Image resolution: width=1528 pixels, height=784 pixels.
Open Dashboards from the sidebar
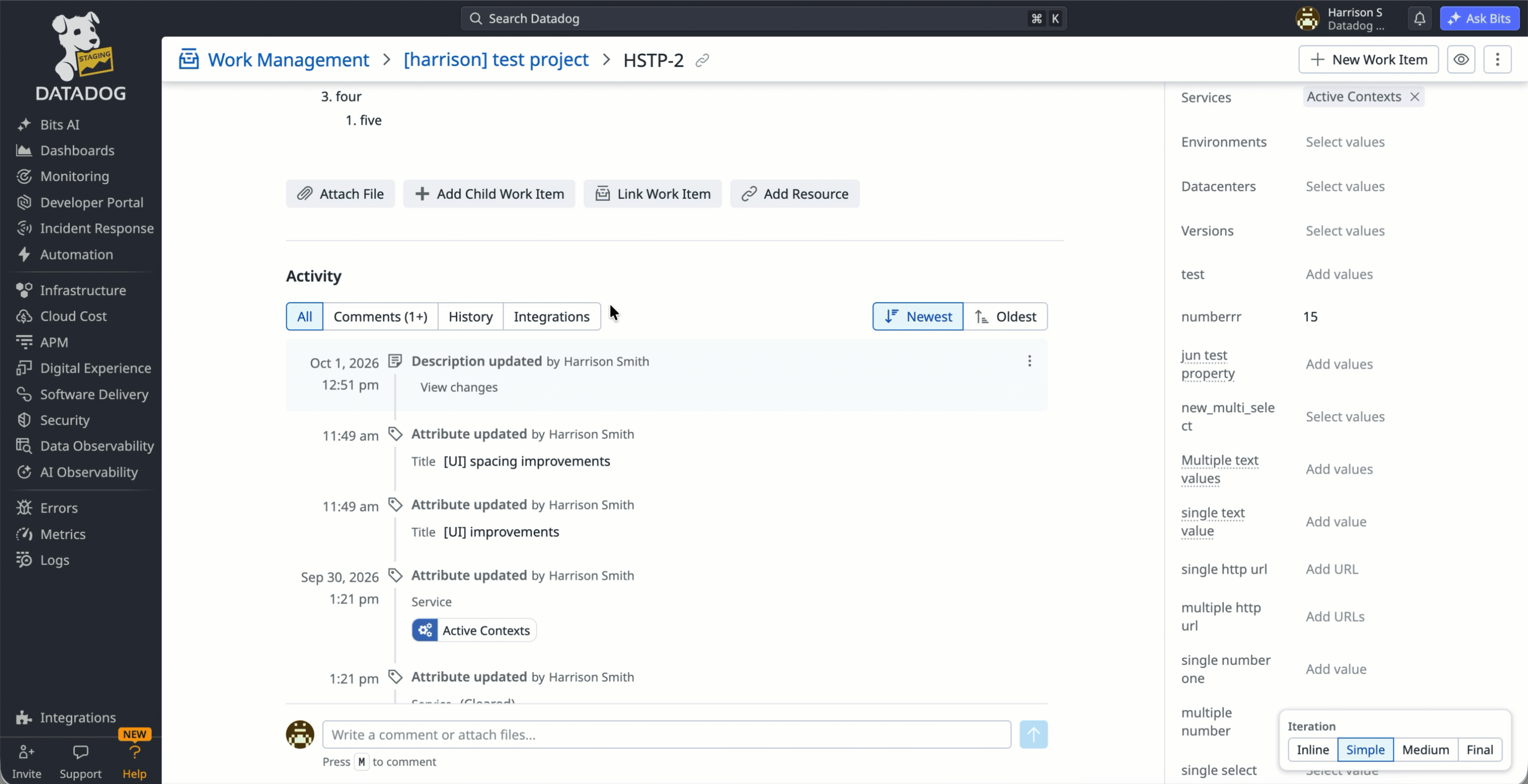point(77,151)
